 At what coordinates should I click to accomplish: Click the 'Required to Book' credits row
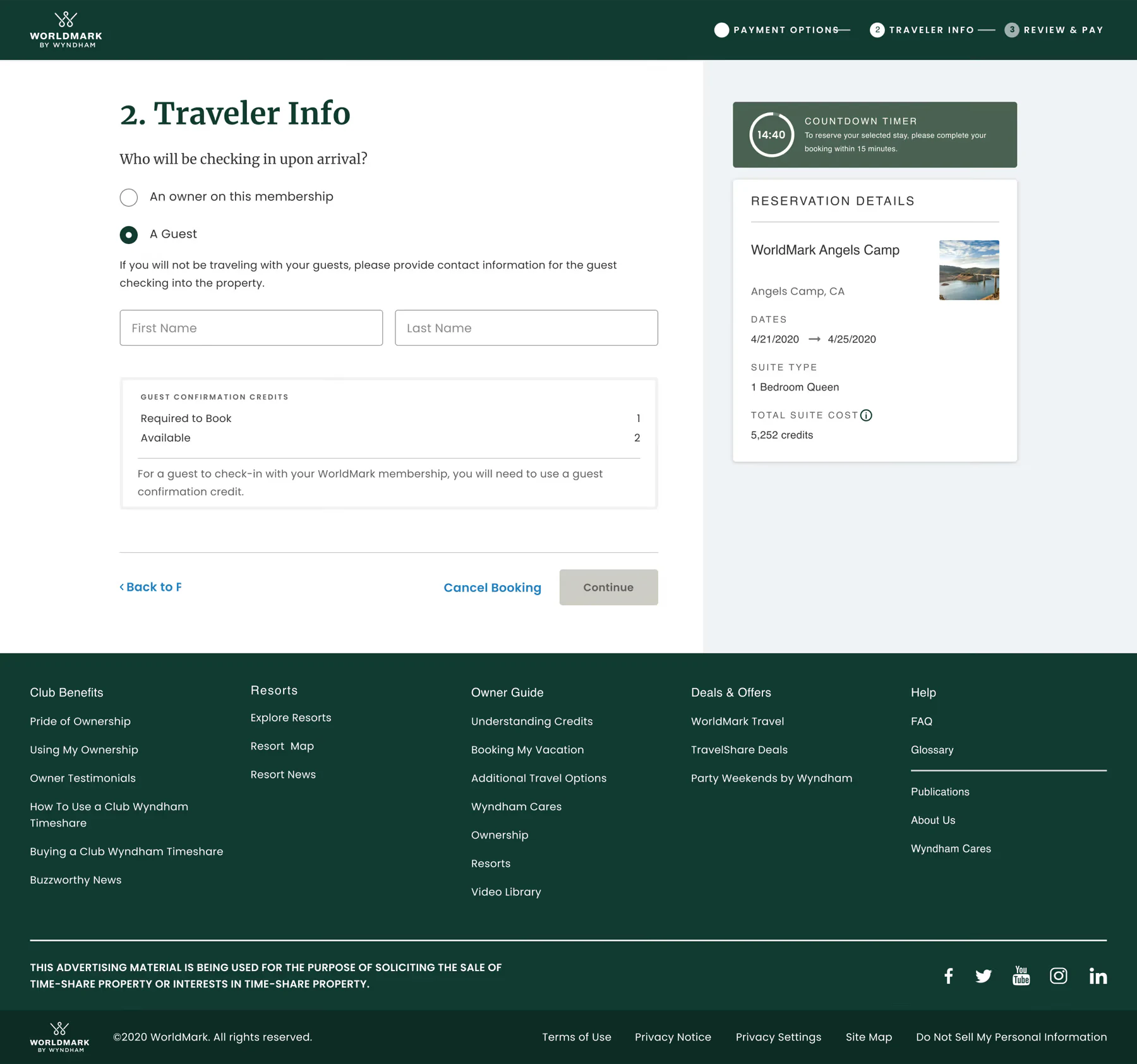(390, 418)
